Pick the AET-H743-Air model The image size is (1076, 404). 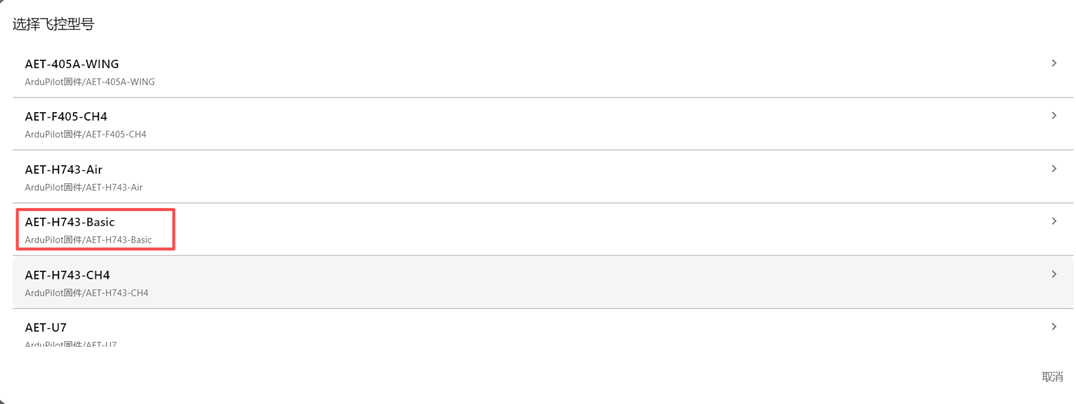pos(63,170)
